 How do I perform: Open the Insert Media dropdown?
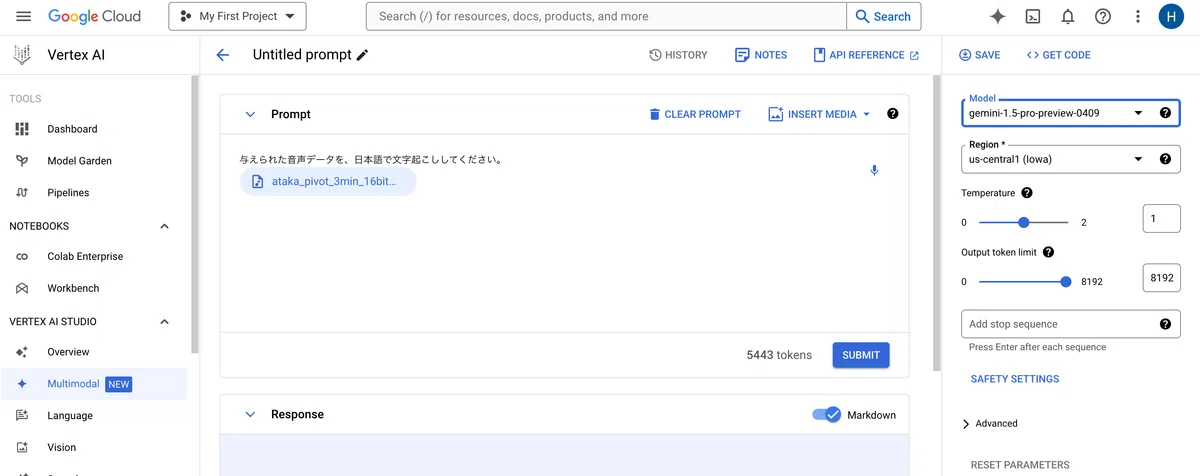(x=820, y=114)
